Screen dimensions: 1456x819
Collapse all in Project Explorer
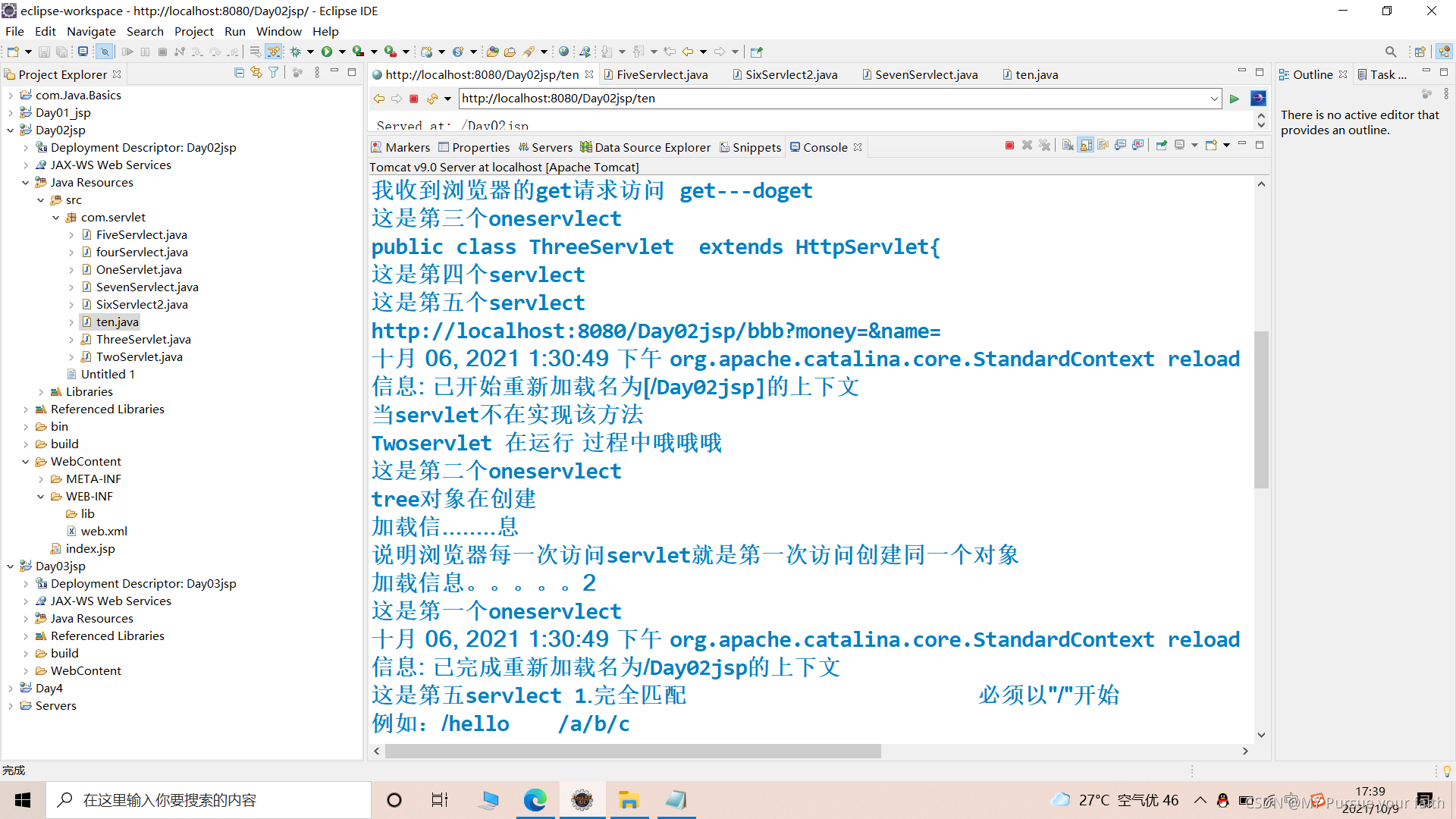pyautogui.click(x=239, y=73)
